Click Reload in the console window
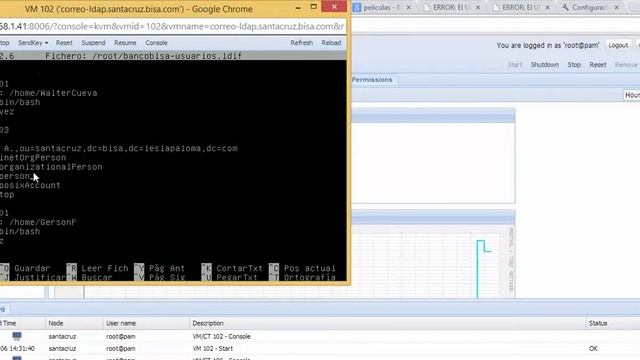640x360 pixels. tap(331, 43)
